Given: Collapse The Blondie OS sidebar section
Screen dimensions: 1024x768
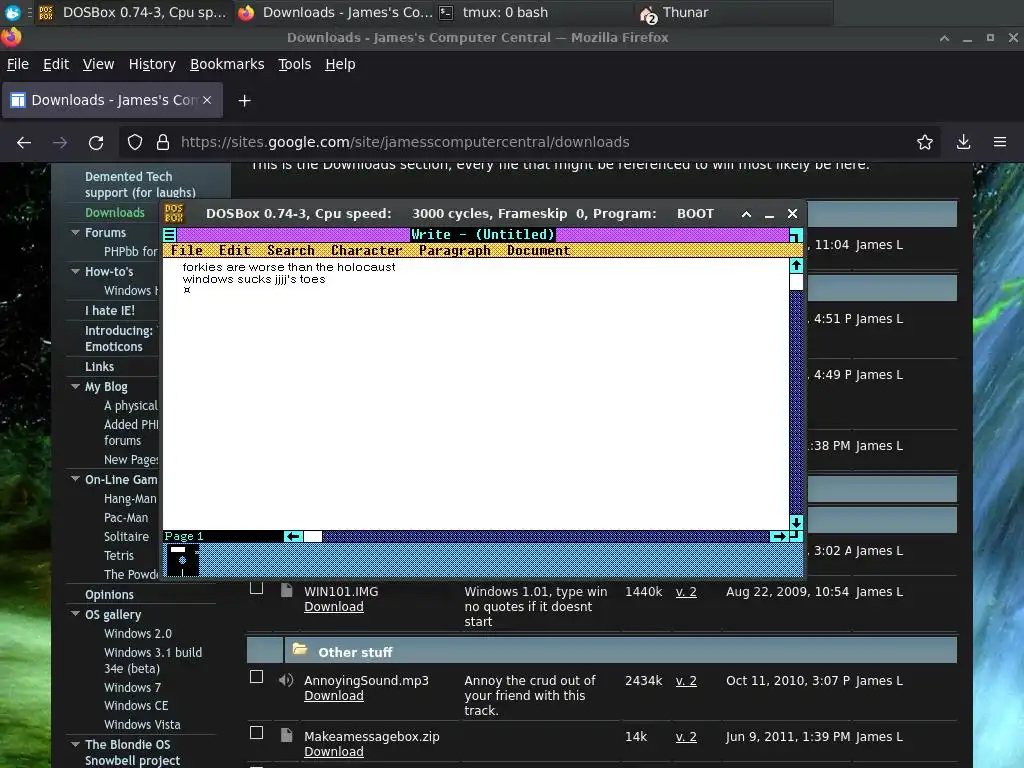Looking at the screenshot, I should [76, 744].
